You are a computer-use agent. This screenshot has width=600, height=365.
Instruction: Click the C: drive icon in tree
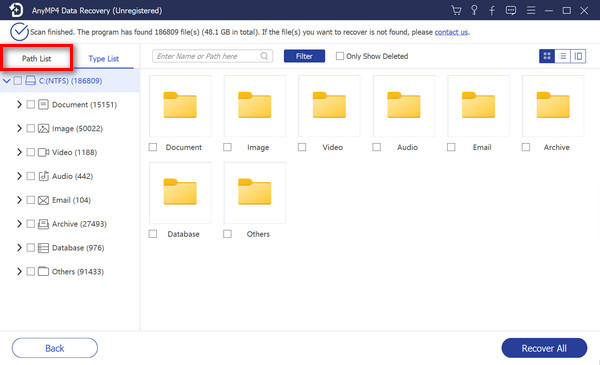click(x=30, y=81)
